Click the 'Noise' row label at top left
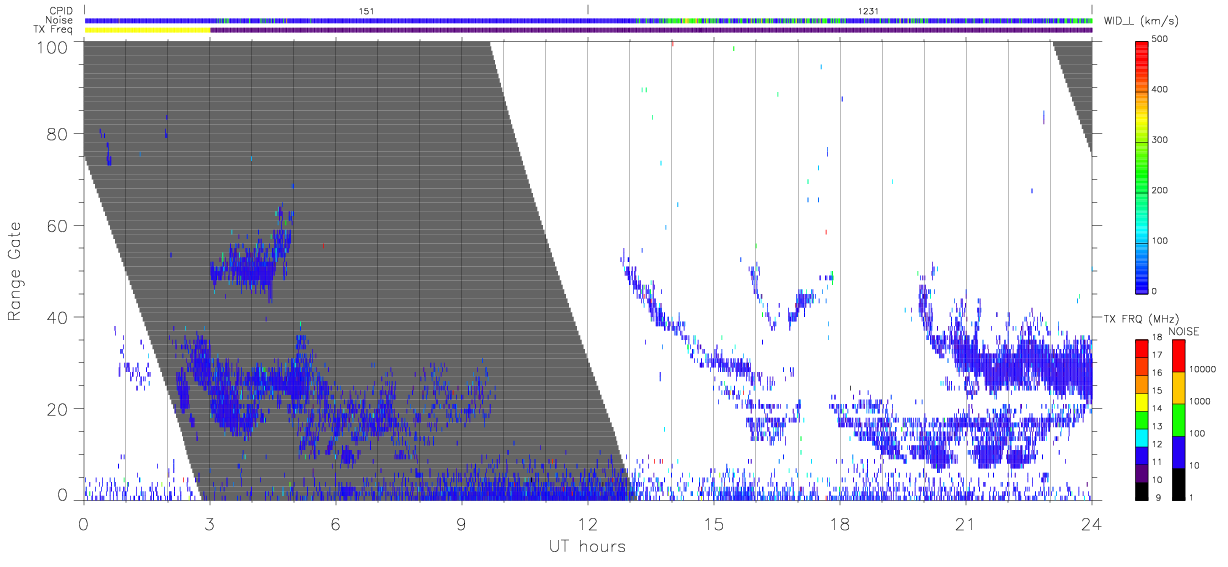The height and width of the screenshot is (567, 1228). pyautogui.click(x=59, y=20)
